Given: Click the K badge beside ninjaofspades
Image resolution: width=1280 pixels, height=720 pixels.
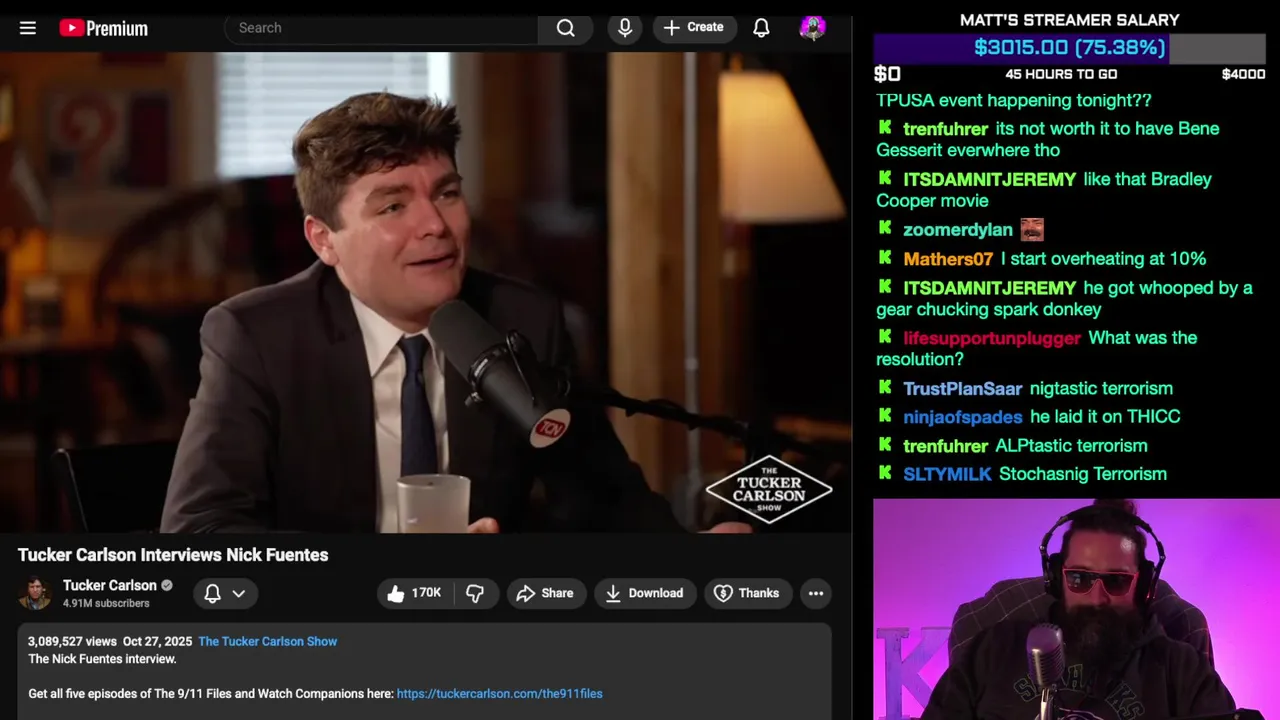Looking at the screenshot, I should pos(885,415).
